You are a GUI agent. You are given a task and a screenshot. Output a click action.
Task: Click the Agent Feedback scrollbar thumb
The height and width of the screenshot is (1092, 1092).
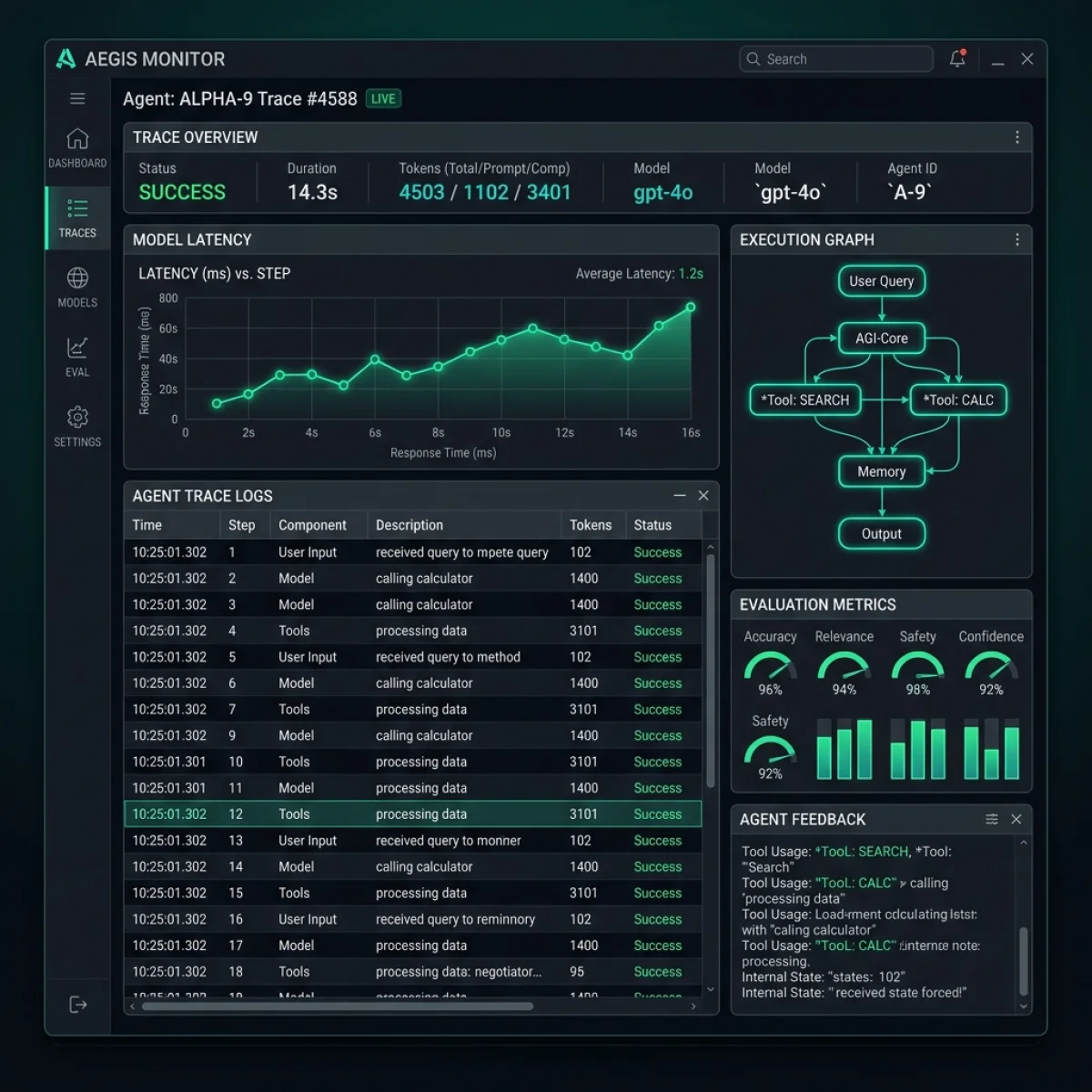pos(1024,961)
